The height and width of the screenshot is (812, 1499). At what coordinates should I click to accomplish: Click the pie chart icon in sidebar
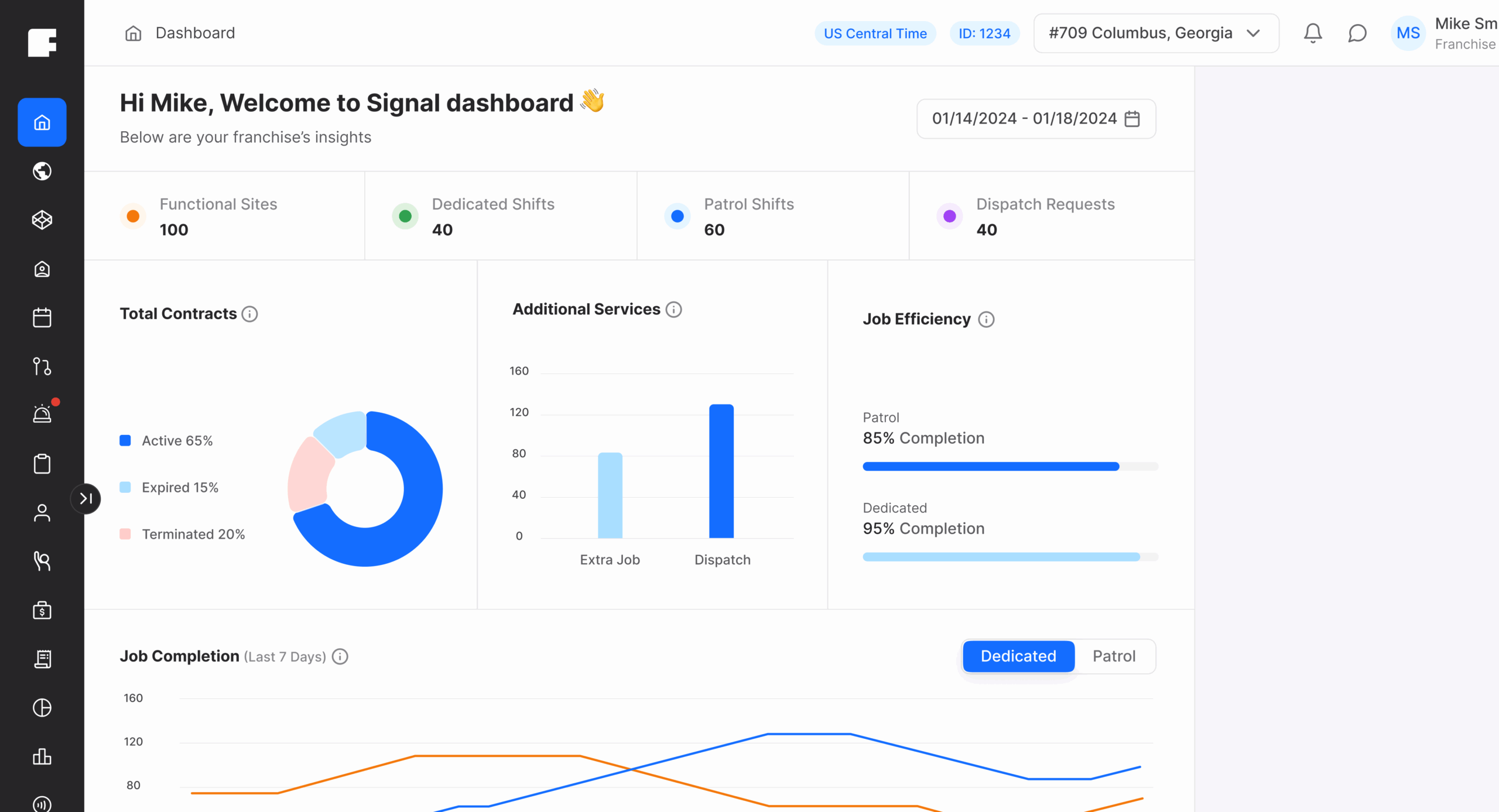click(x=42, y=708)
